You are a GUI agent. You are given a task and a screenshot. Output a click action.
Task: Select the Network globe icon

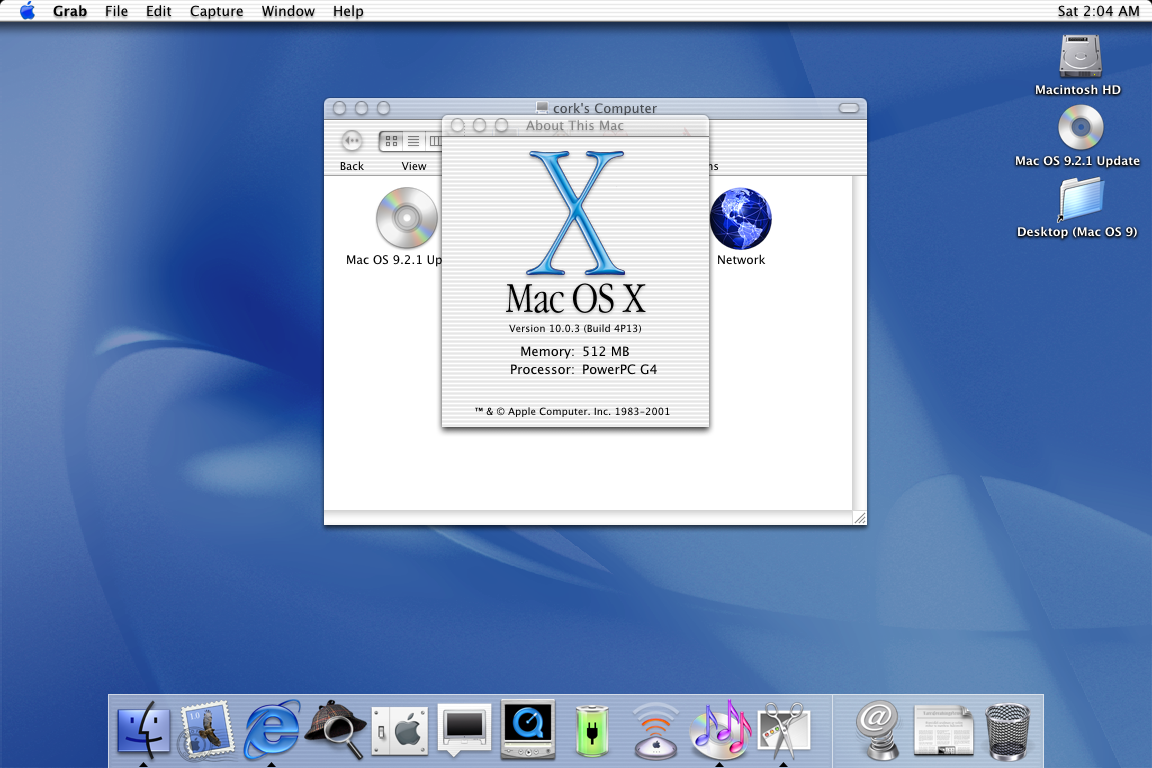(x=740, y=219)
